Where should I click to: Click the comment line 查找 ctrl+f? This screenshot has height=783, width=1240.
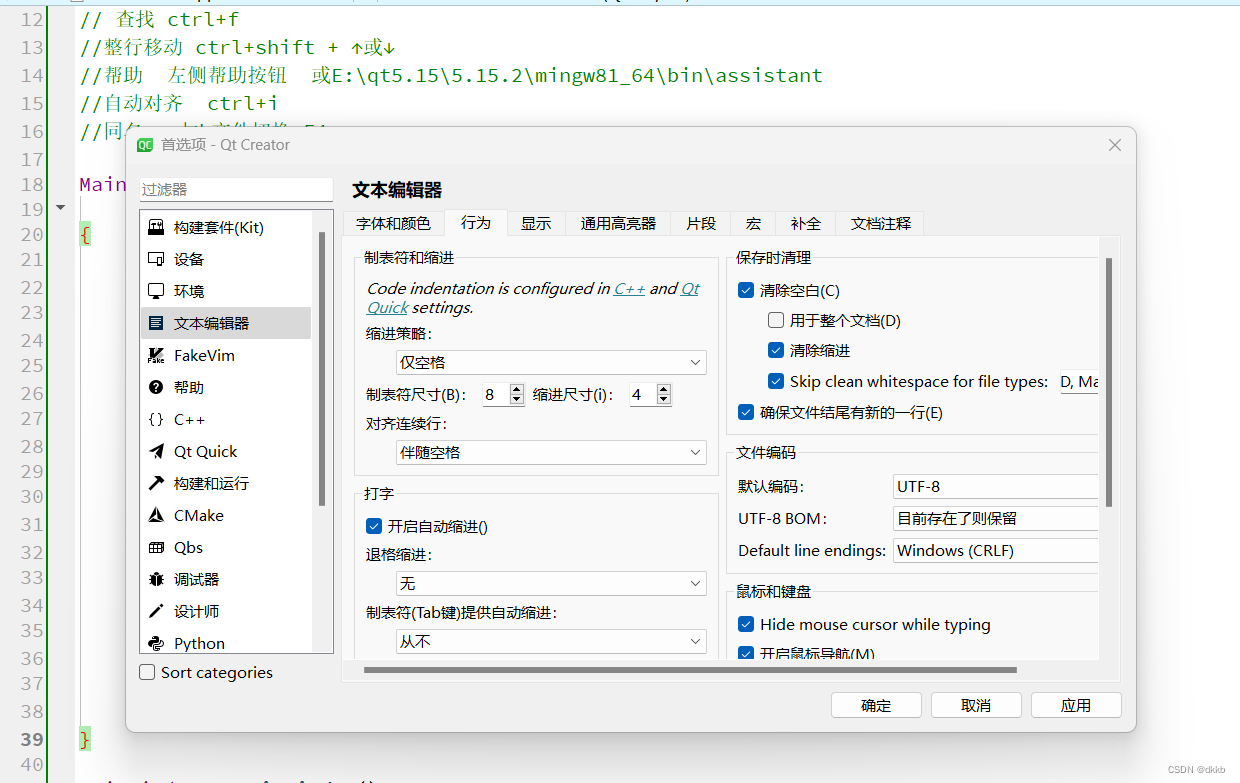pyautogui.click(x=159, y=19)
